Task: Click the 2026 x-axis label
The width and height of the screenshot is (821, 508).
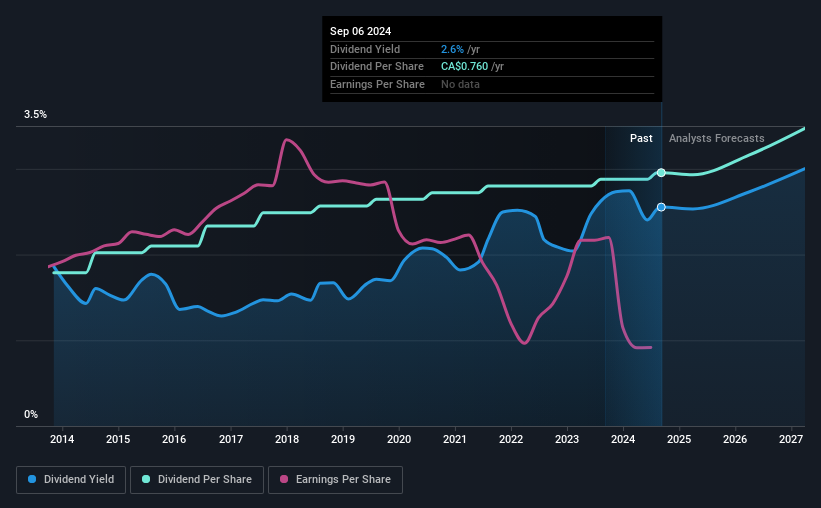Action: click(x=735, y=439)
